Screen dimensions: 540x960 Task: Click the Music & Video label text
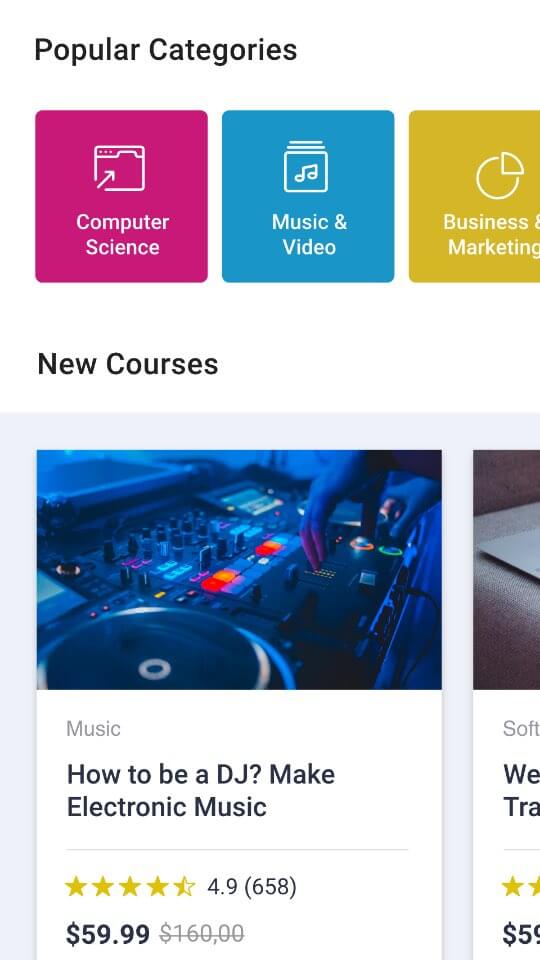click(309, 234)
